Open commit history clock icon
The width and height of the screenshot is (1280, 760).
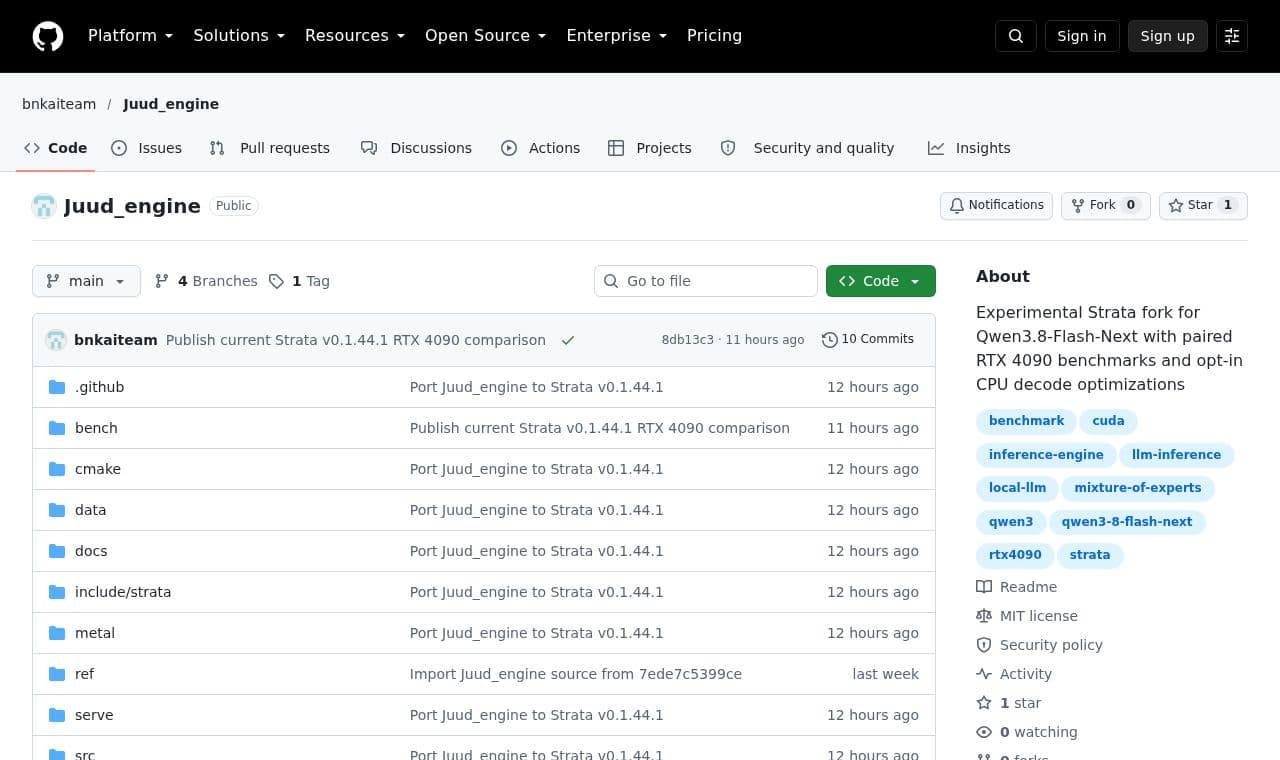pyautogui.click(x=829, y=339)
